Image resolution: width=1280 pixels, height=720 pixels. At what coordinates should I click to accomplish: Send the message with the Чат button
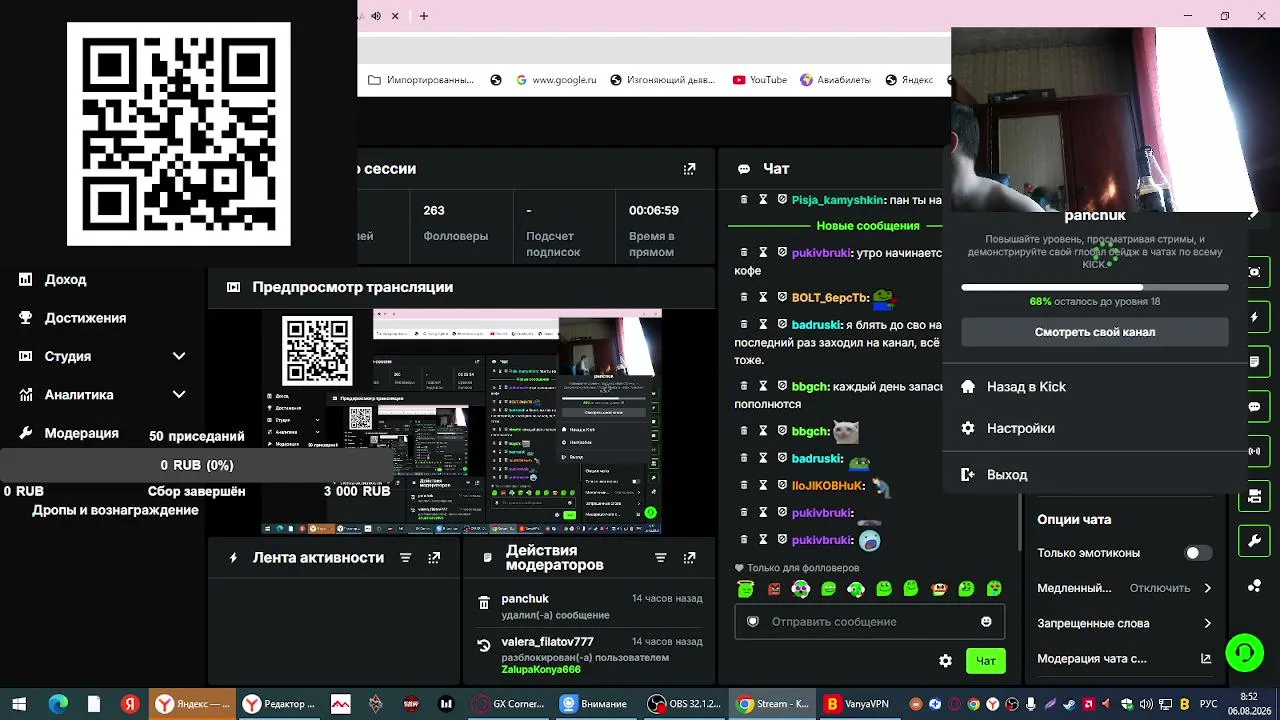986,661
